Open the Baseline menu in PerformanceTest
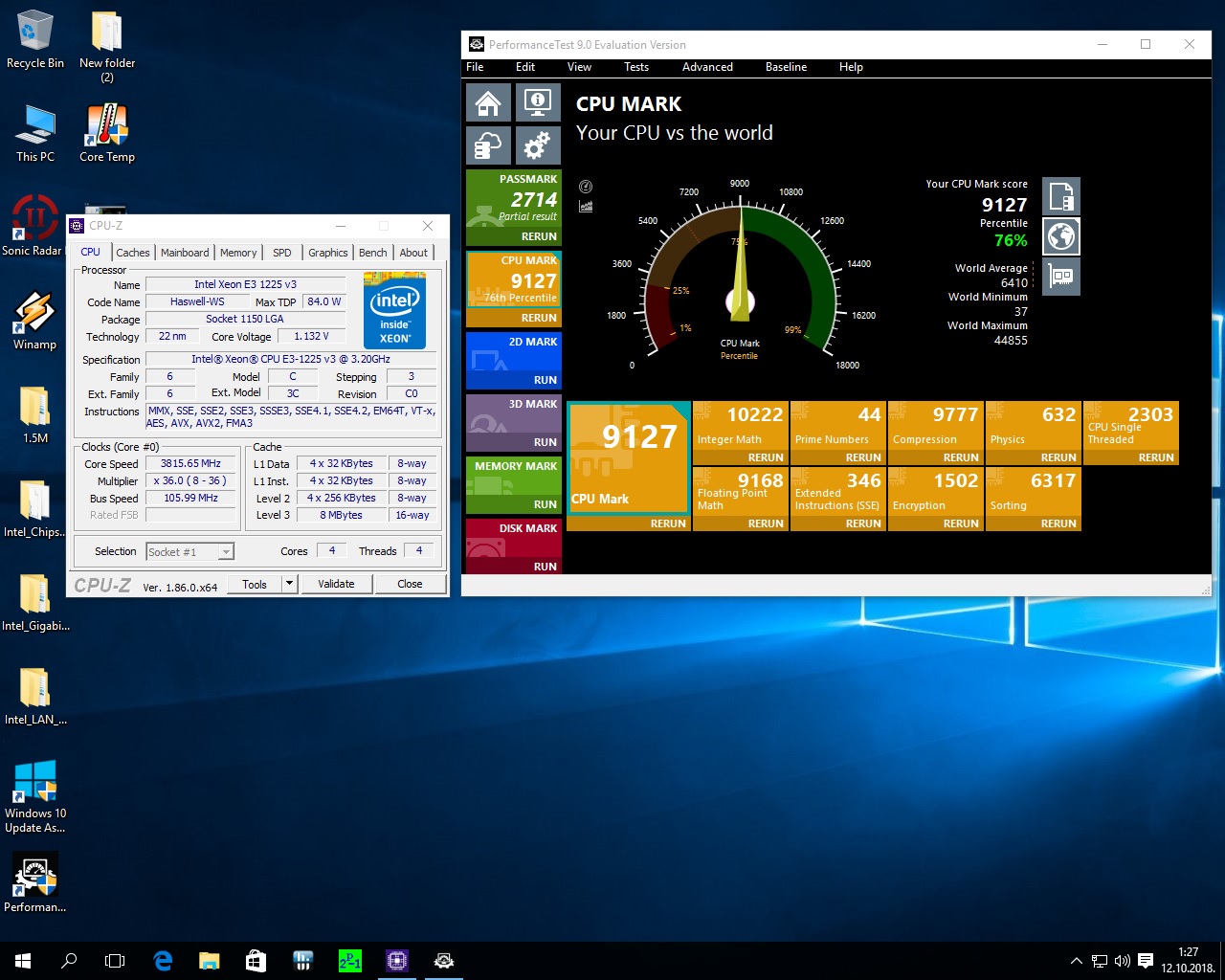Screen dimensions: 1225x980 (786, 67)
